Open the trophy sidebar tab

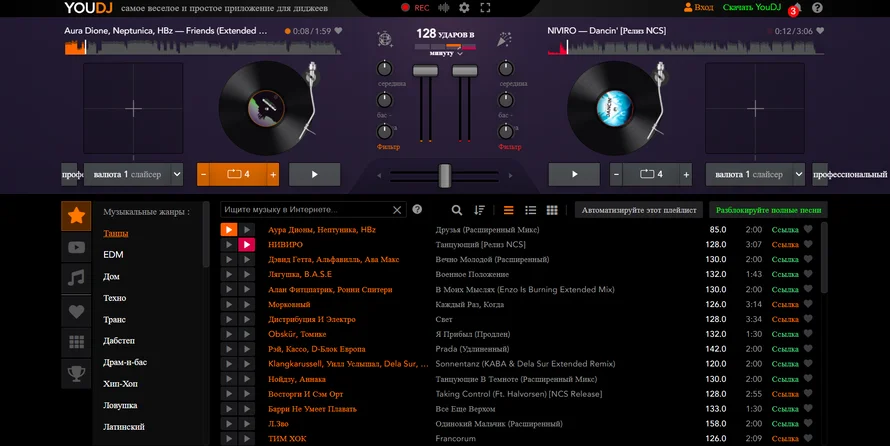76,373
